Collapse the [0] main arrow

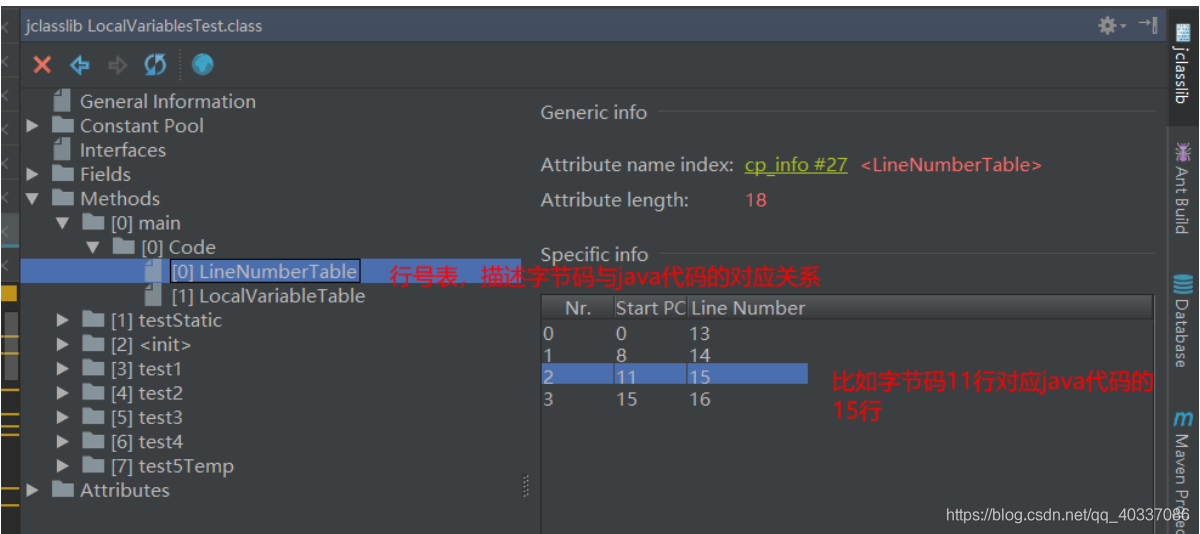click(x=63, y=223)
